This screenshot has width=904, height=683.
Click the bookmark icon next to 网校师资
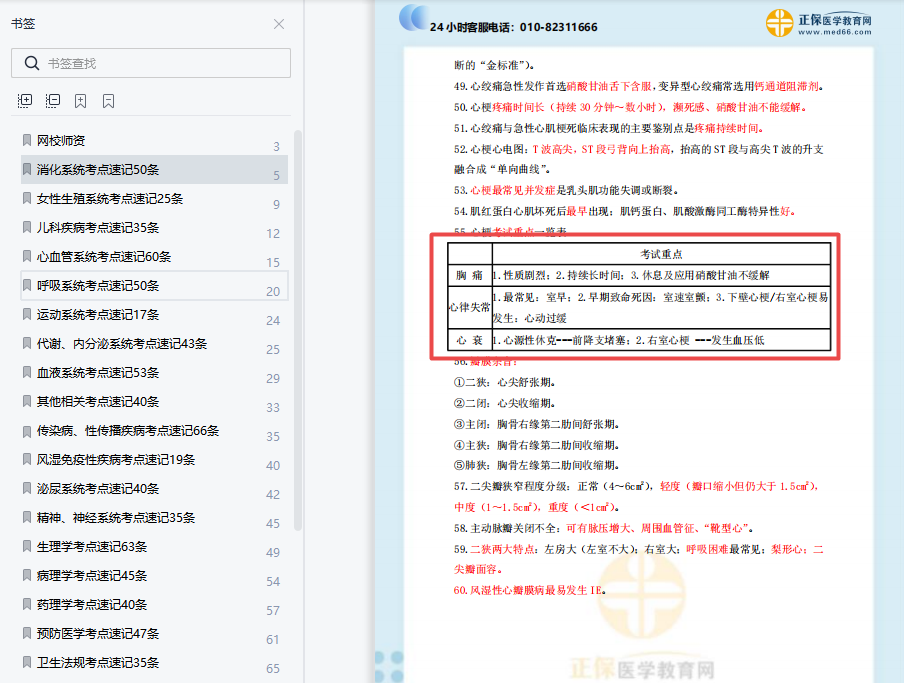pyautogui.click(x=26, y=141)
